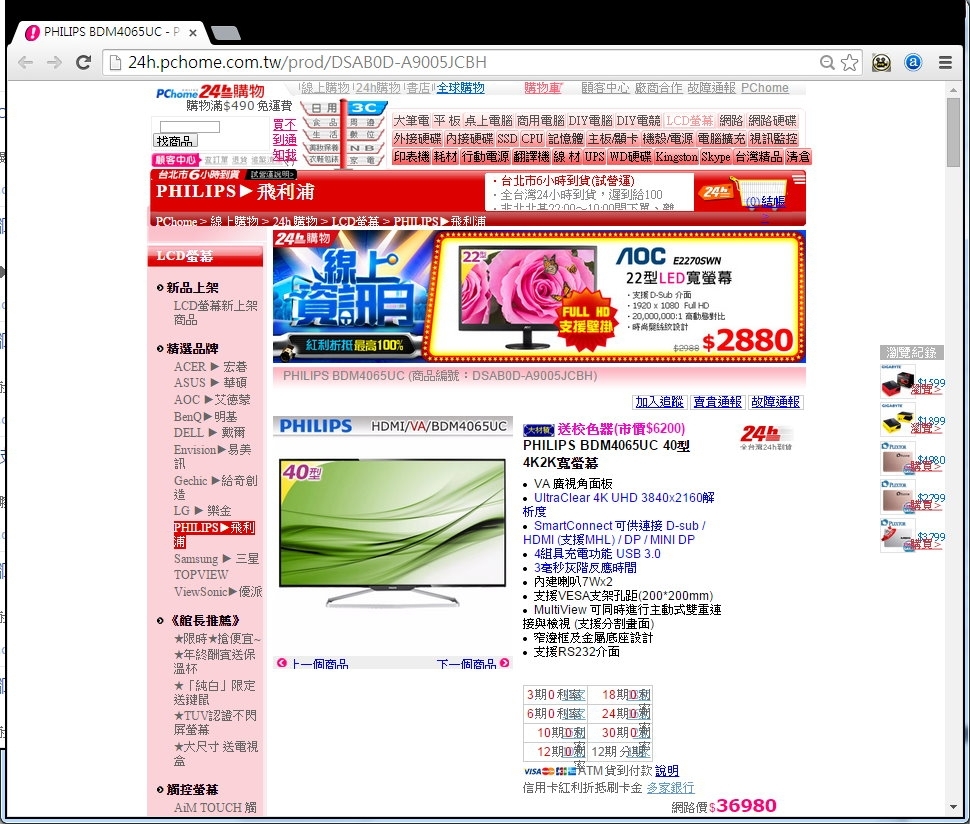Click the 24h delivery logo beside product title
This screenshot has height=824, width=970.
click(x=766, y=437)
